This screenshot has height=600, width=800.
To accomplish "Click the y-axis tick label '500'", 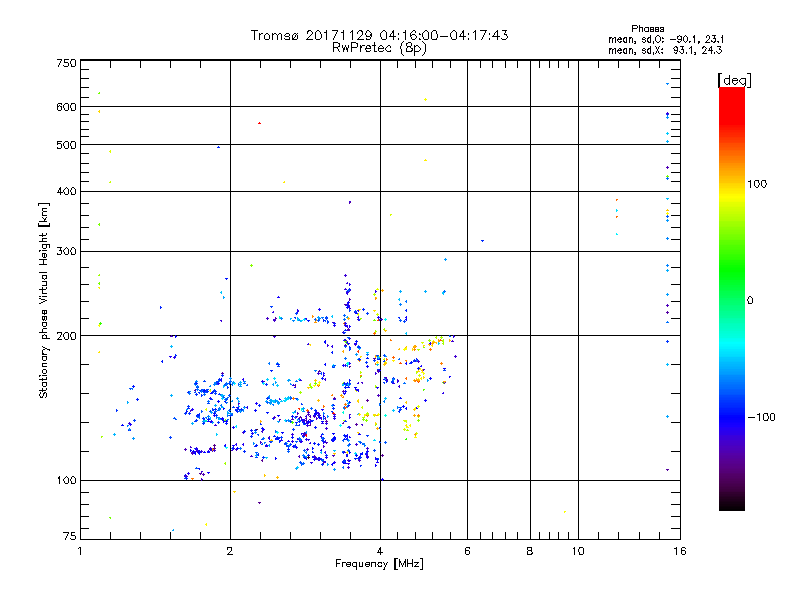I will (x=66, y=145).
